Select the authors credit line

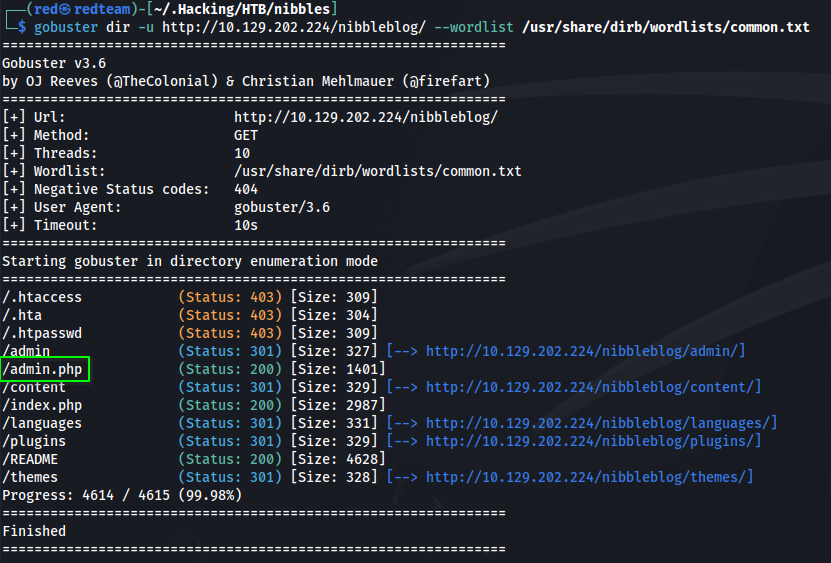[246, 81]
